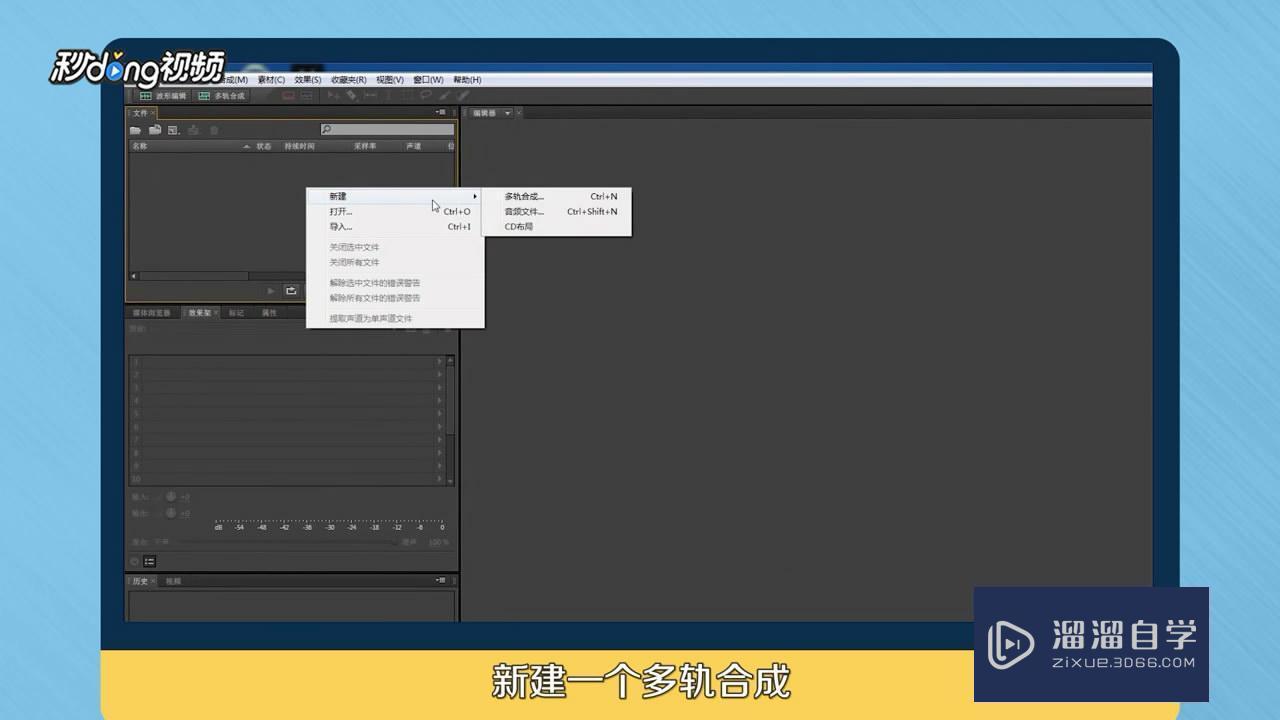This screenshot has height=720, width=1280.
Task: Open the 视图(V) menu
Action: [x=390, y=80]
